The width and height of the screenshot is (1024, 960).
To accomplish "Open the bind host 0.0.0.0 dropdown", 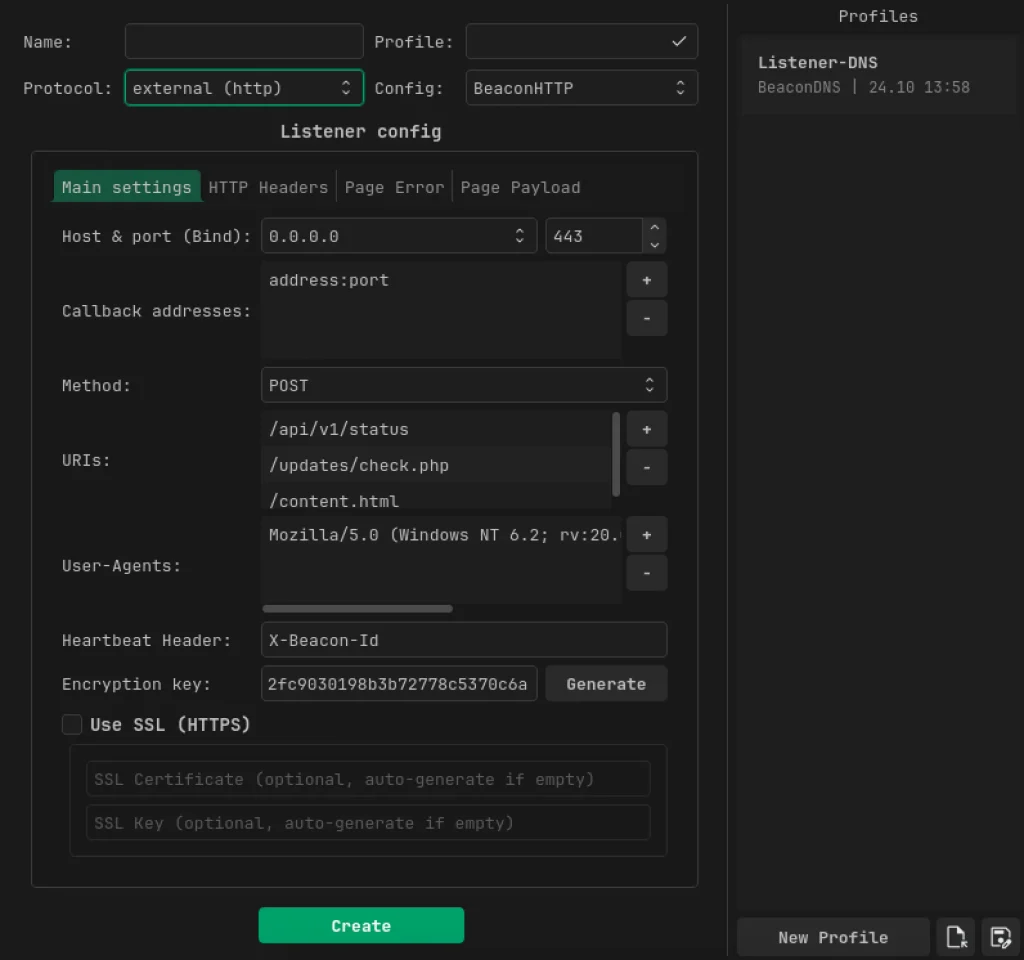I will pyautogui.click(x=398, y=236).
